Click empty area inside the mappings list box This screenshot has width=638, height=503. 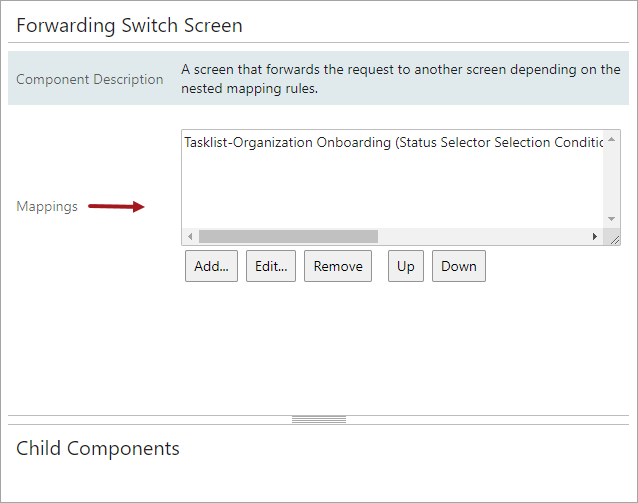(393, 189)
